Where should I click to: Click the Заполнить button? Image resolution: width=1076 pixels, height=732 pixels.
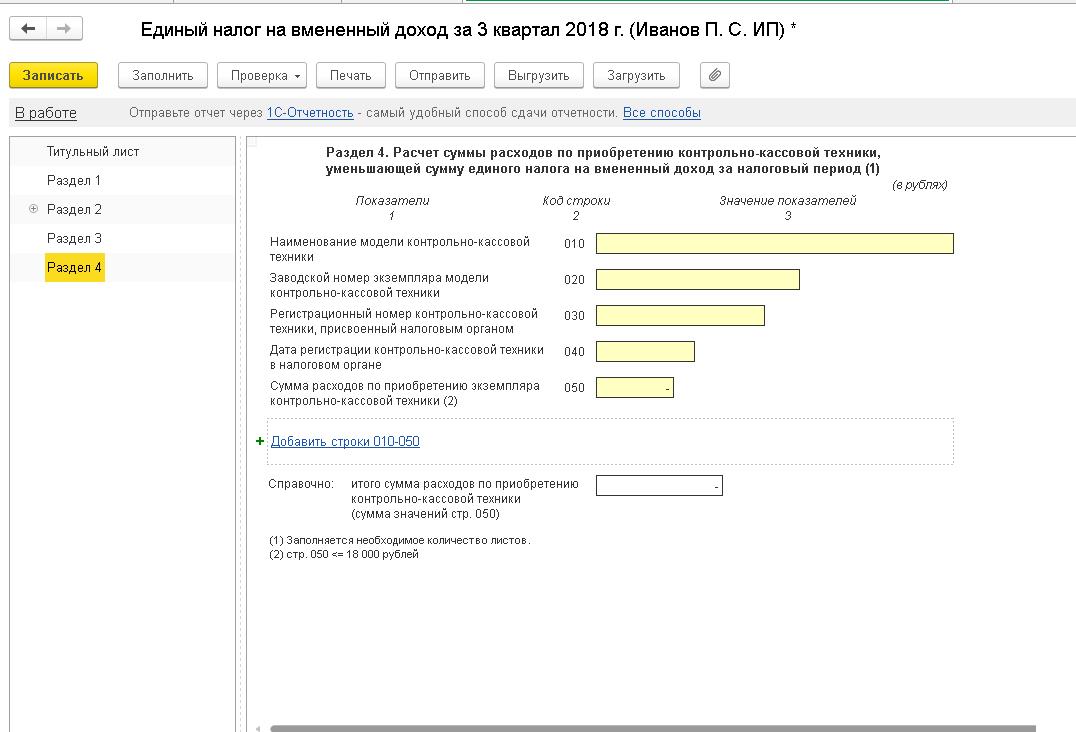162,76
